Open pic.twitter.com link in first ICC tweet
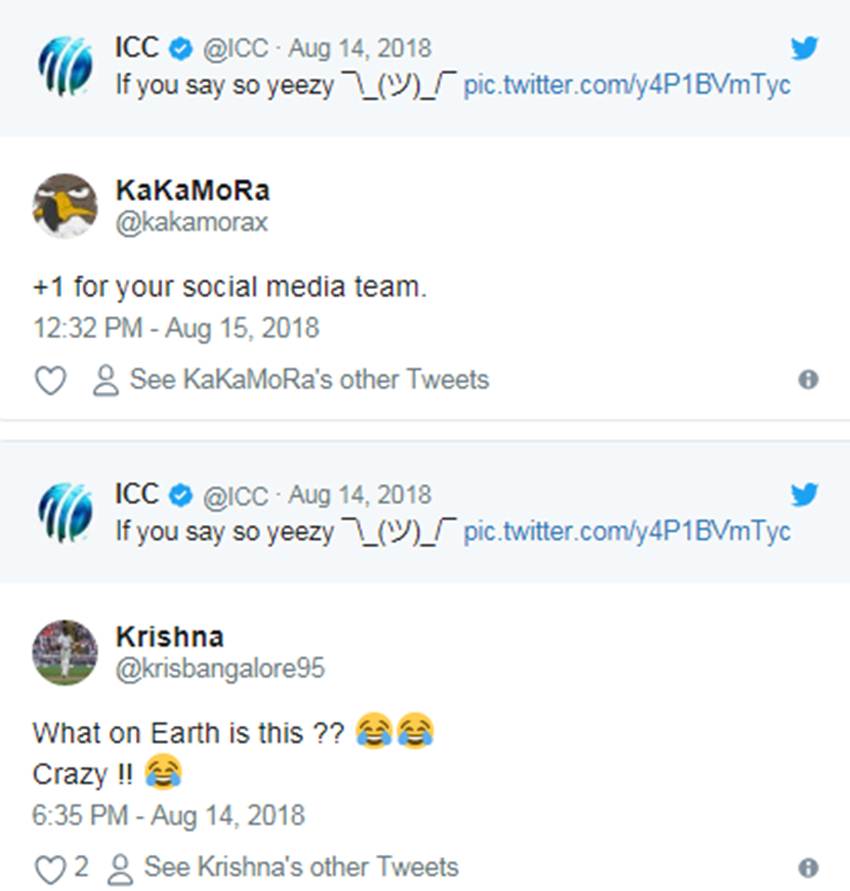Viewport: 850px width, 891px height. pyautogui.click(x=627, y=84)
